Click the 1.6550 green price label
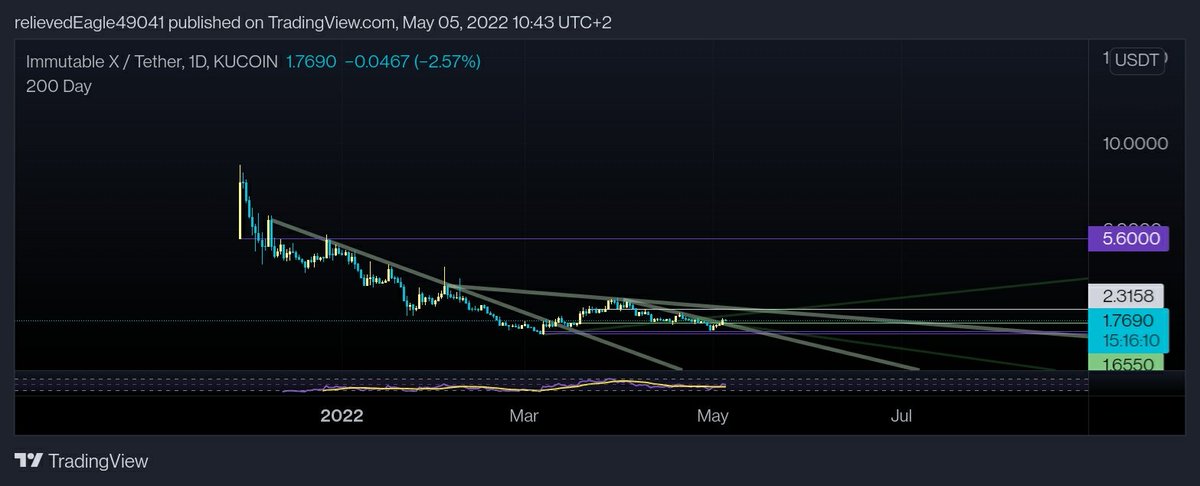The image size is (1200, 486). (x=1128, y=365)
